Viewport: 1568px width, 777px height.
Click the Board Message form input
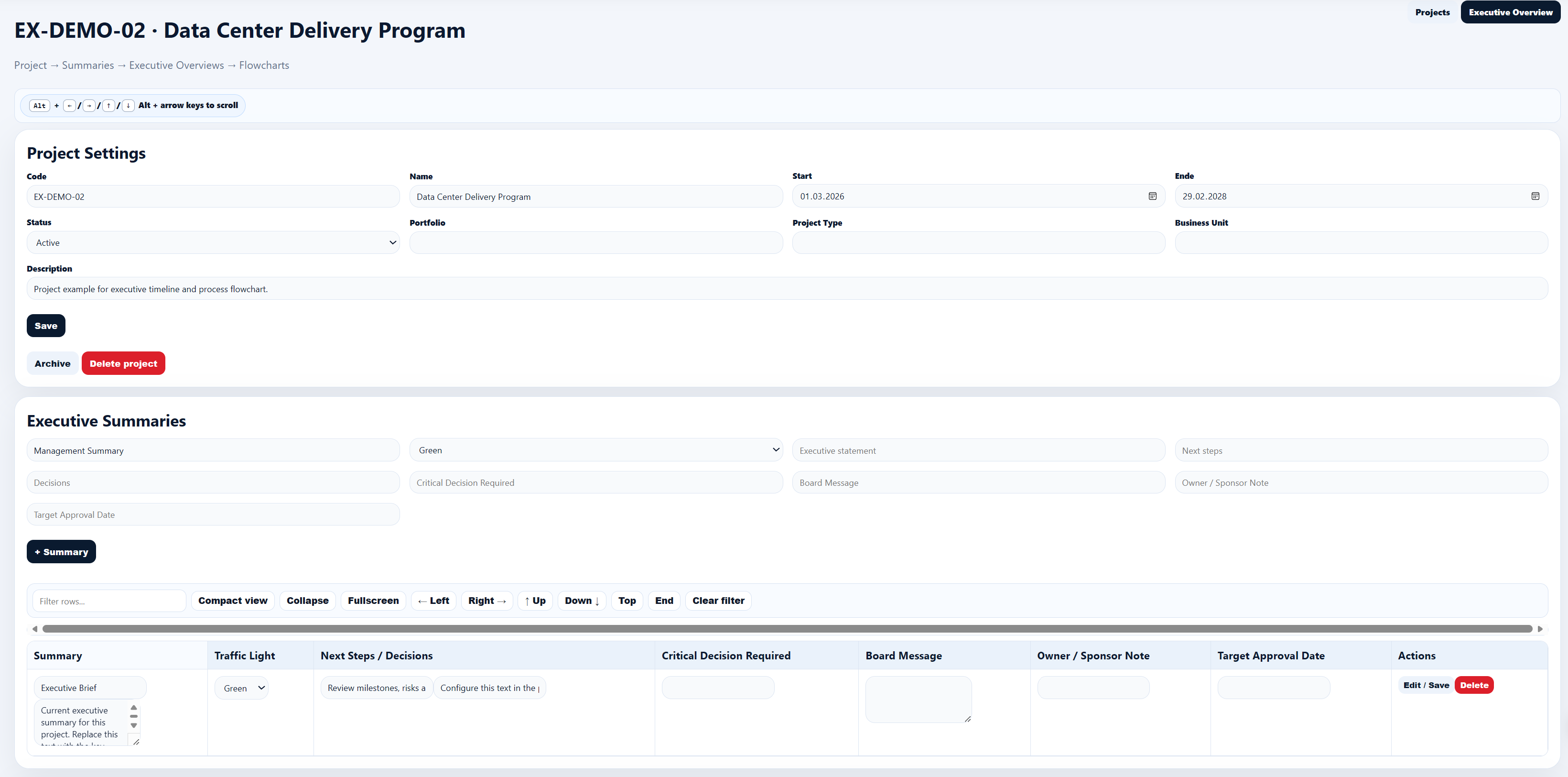click(979, 482)
